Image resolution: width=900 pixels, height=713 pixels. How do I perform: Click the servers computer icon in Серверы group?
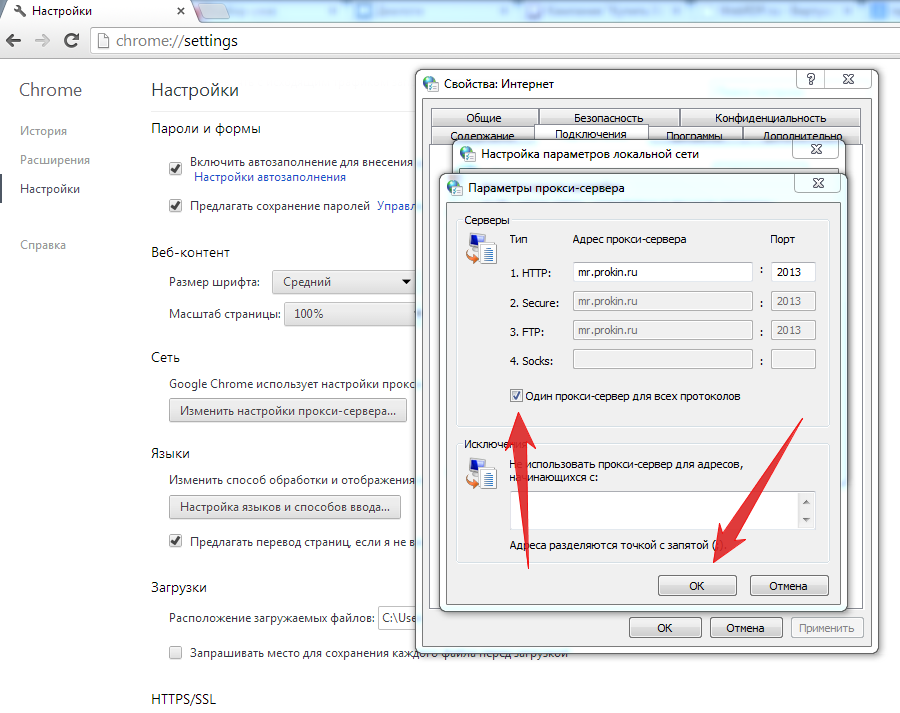pyautogui.click(x=481, y=249)
